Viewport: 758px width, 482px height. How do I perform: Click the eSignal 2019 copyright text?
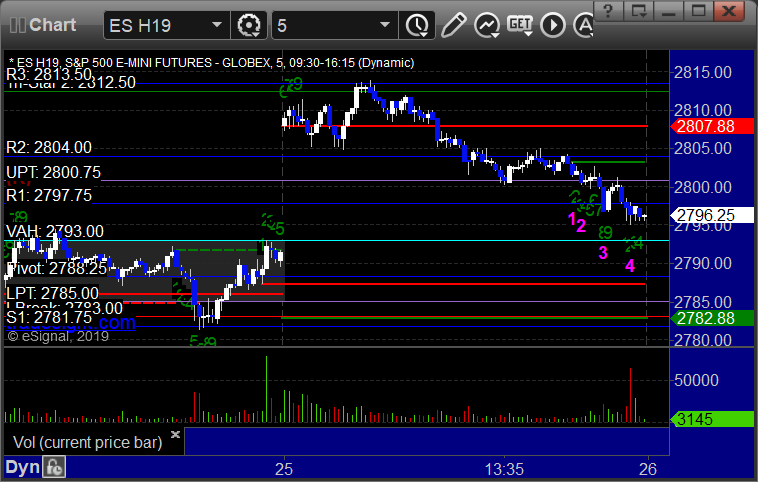pos(58,336)
